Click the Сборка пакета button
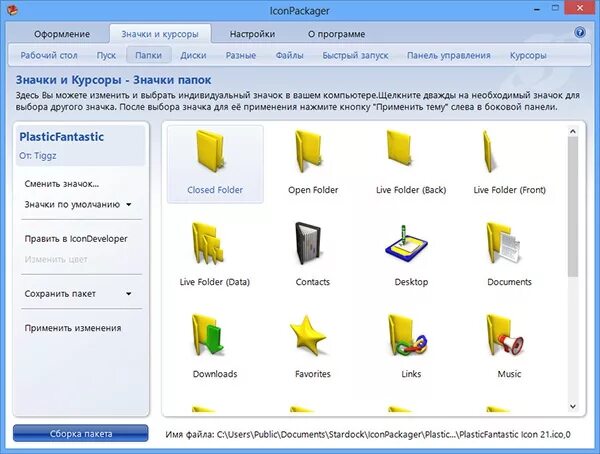This screenshot has height=454, width=600. [81, 433]
